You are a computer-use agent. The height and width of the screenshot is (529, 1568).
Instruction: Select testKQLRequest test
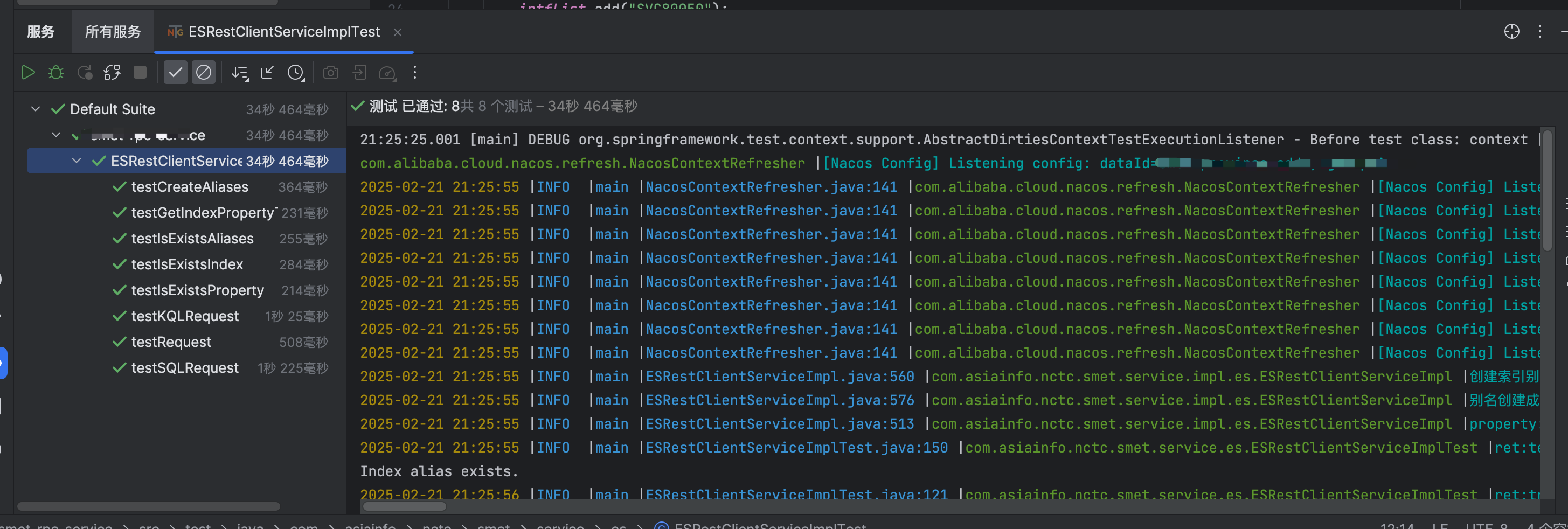tap(185, 316)
